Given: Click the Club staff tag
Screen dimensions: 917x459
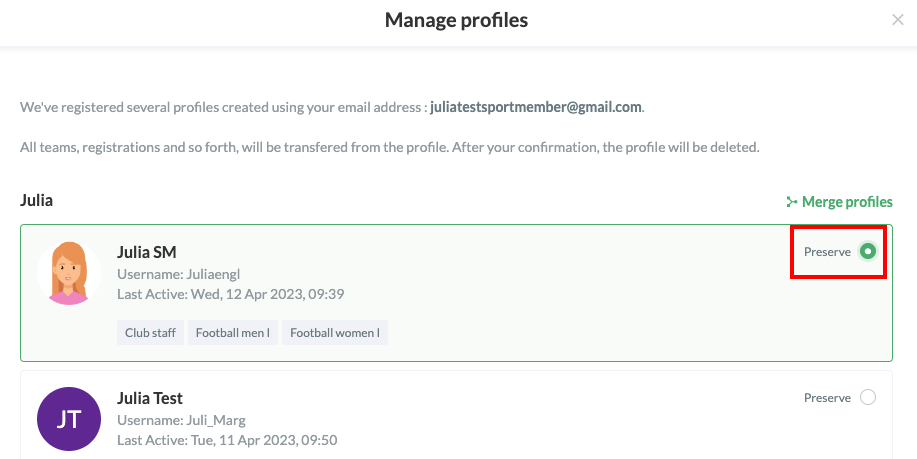Looking at the screenshot, I should (x=150, y=333).
